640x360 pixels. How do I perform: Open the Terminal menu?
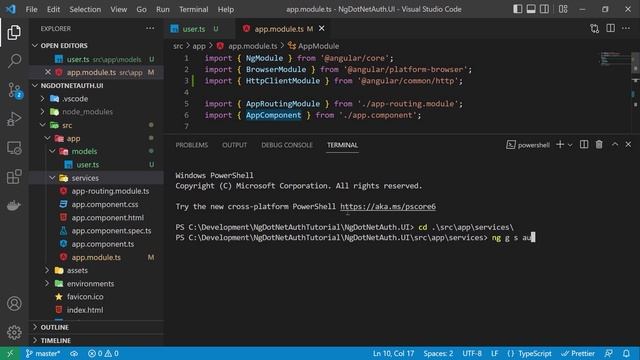(193, 9)
